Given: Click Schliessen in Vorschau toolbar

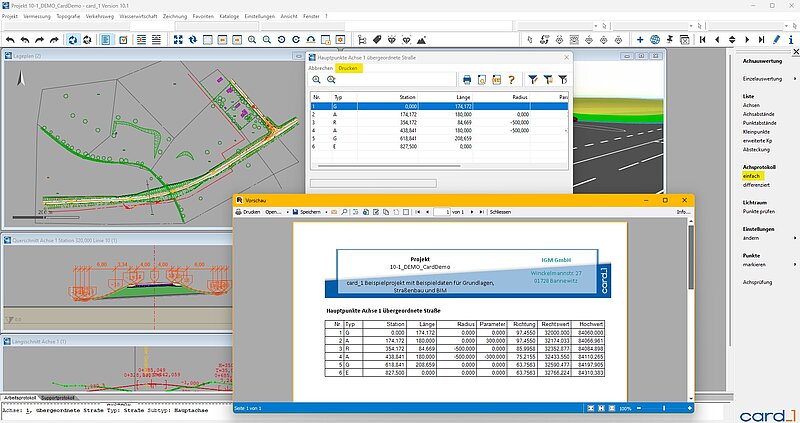Looking at the screenshot, I should (x=500, y=212).
